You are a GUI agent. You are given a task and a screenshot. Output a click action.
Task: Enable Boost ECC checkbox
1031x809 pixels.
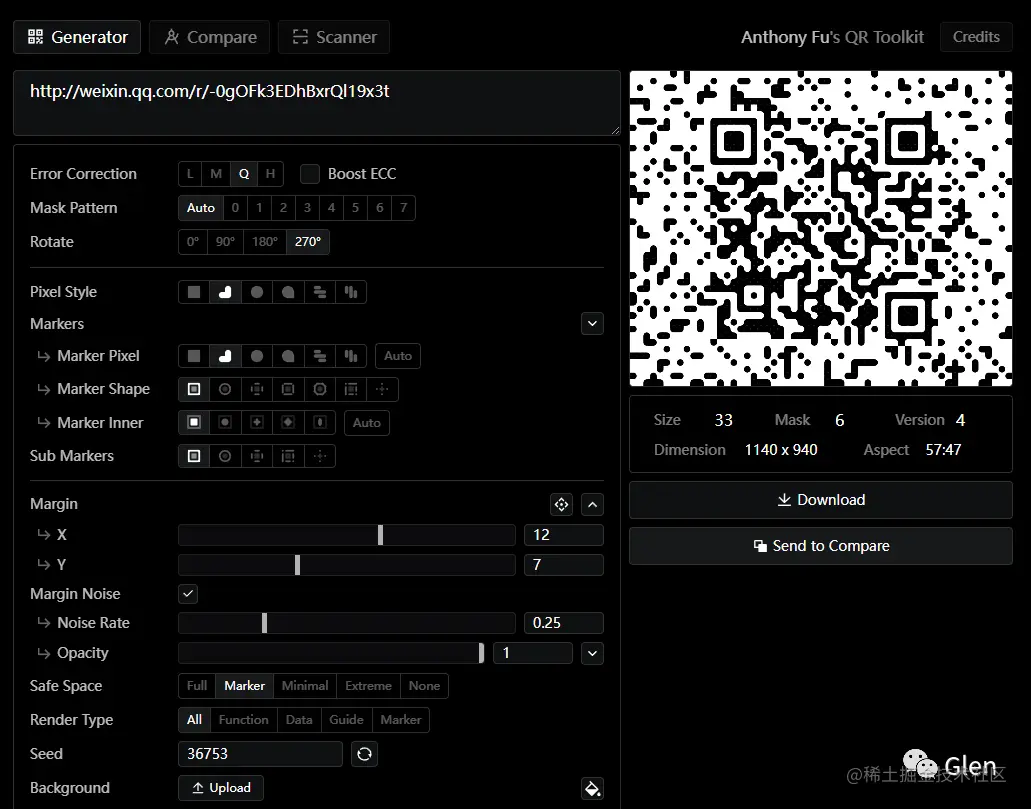point(310,174)
